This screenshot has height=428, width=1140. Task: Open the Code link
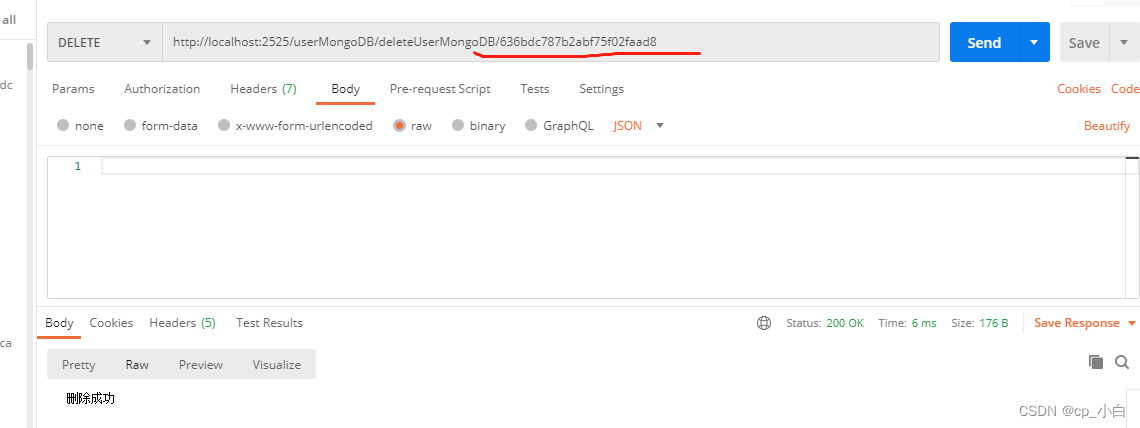[1125, 89]
